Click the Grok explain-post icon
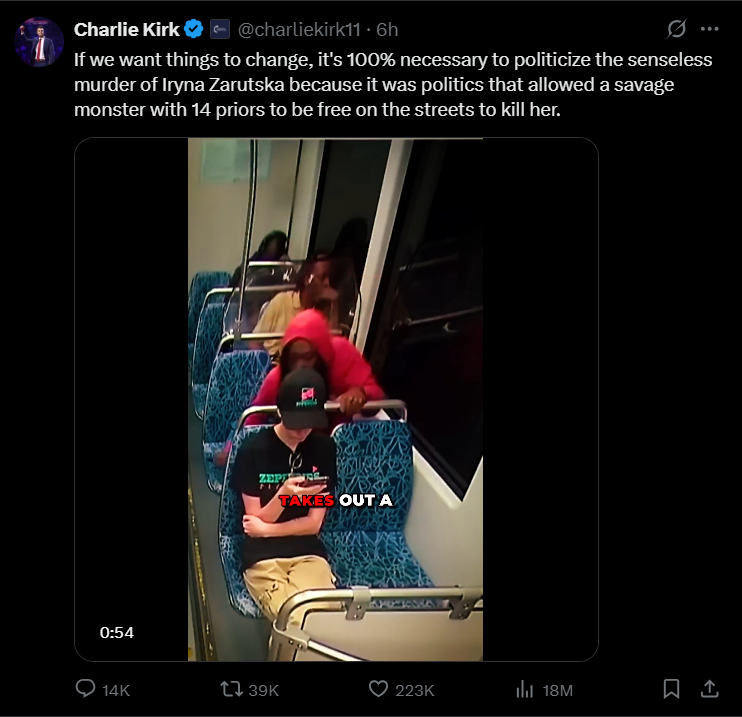Image resolution: width=742 pixels, height=717 pixels. [x=676, y=29]
